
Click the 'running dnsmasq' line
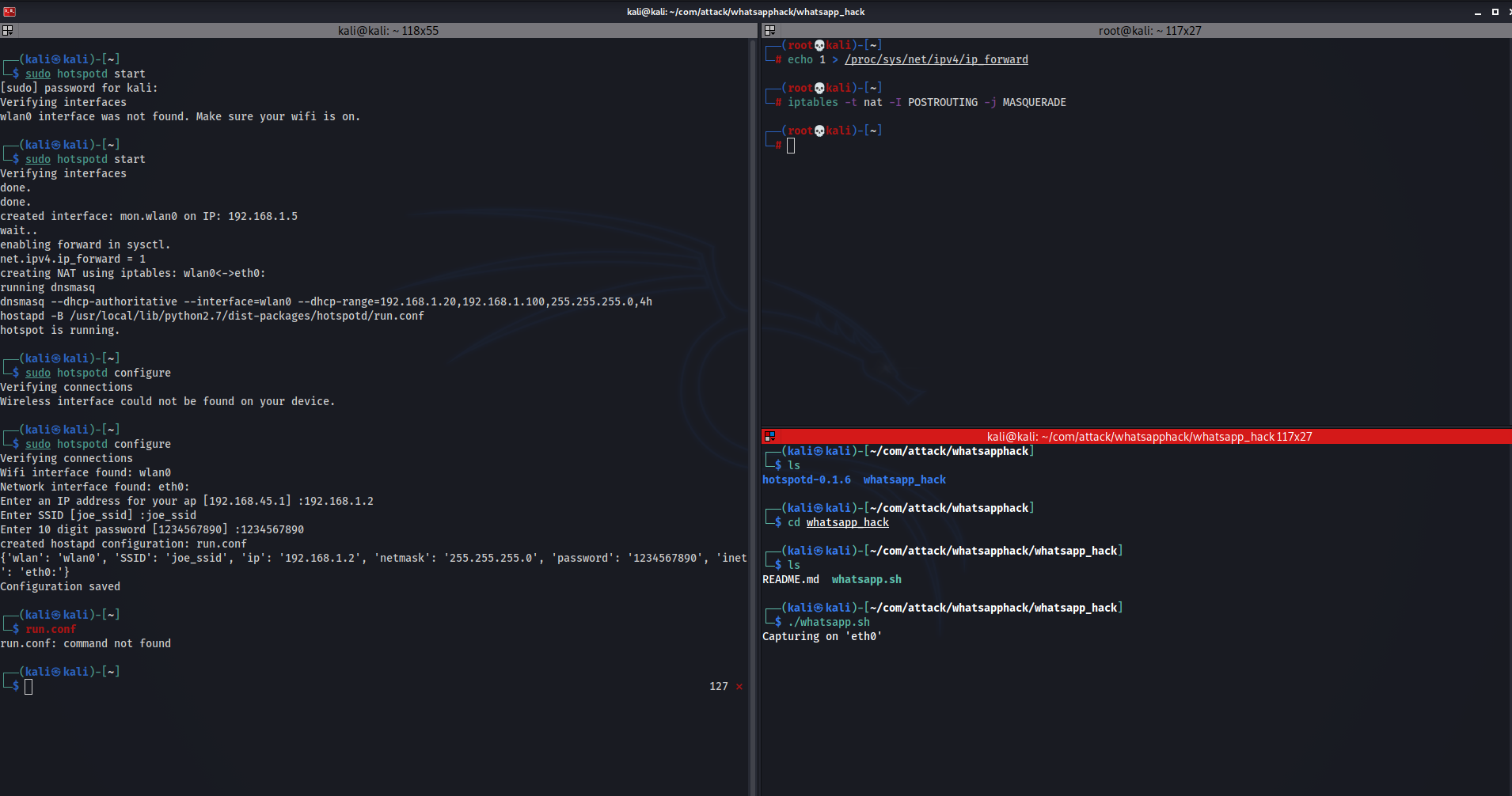[47, 287]
